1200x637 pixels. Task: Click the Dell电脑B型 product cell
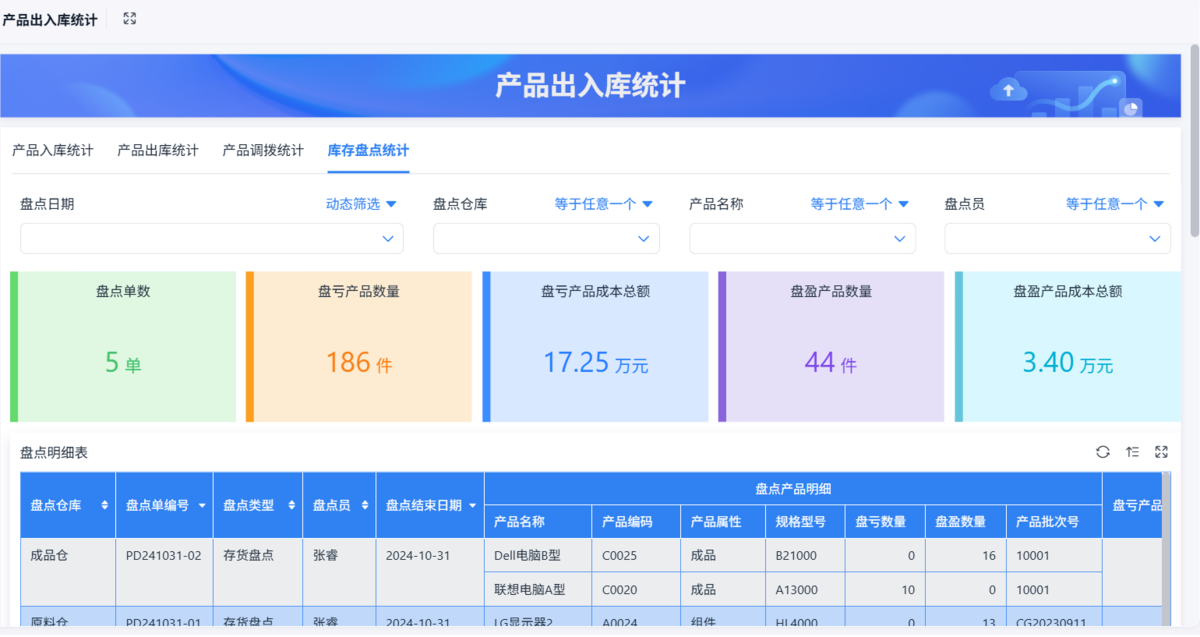click(538, 555)
